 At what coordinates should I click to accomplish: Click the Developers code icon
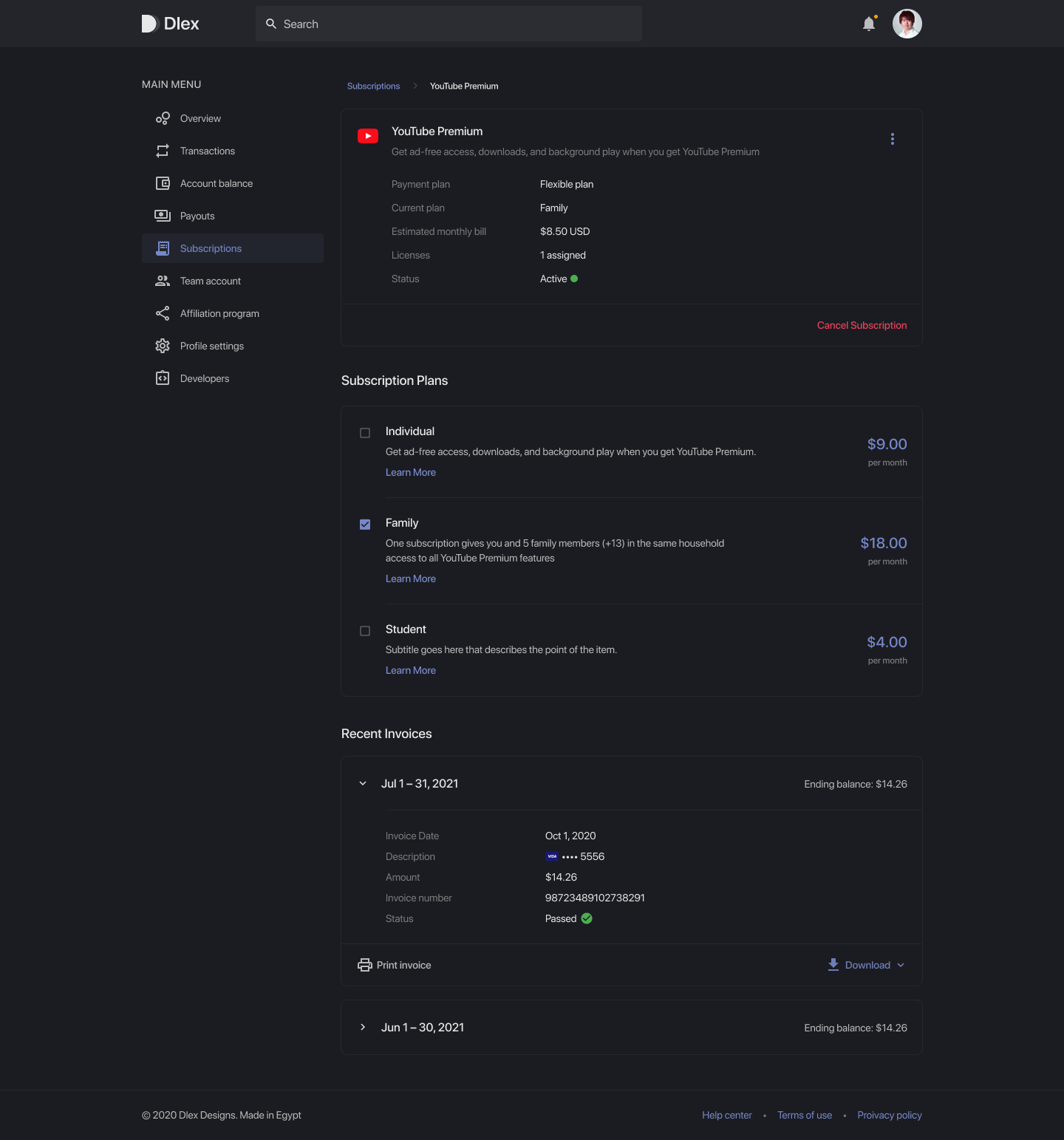pyautogui.click(x=163, y=378)
